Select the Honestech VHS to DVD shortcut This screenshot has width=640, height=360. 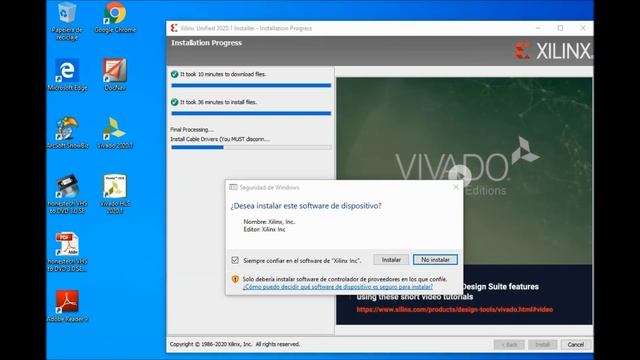coord(67,194)
